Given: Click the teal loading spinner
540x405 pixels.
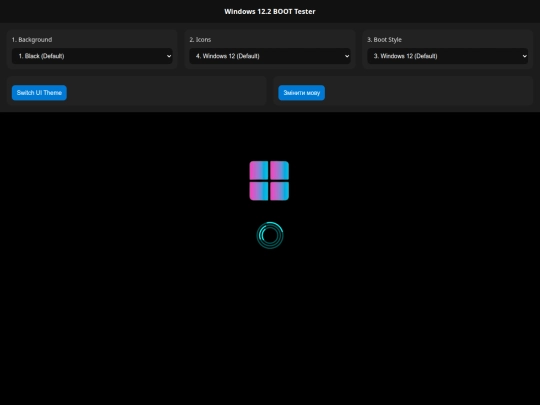Looking at the screenshot, I should click(270, 235).
